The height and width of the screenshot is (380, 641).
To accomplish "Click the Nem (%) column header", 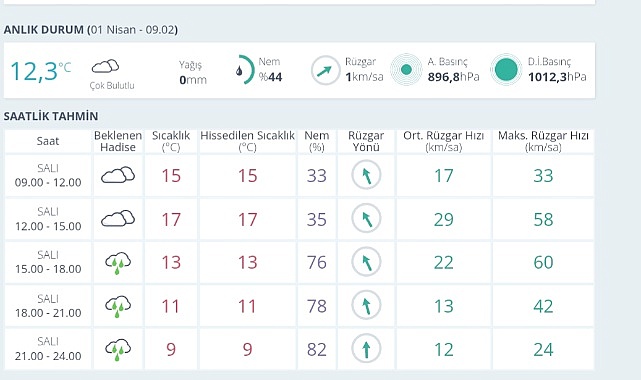I will [316, 141].
